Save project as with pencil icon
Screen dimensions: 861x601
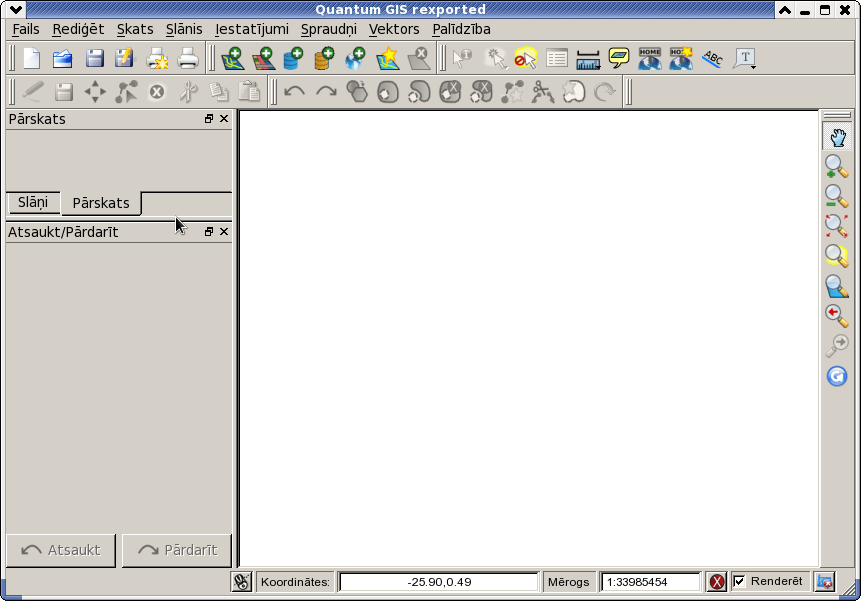(x=125, y=58)
